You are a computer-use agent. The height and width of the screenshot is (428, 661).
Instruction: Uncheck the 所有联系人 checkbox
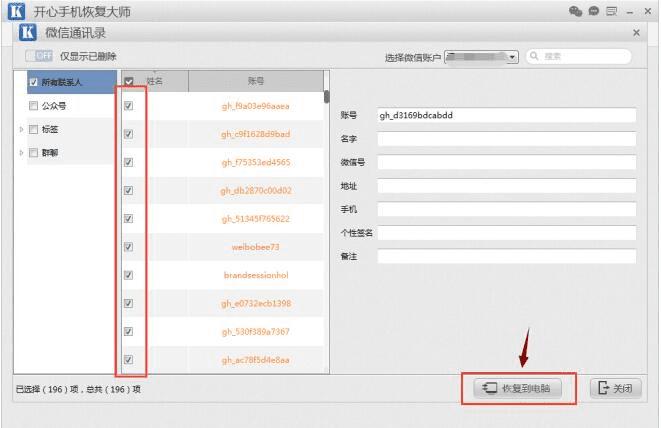coord(34,82)
